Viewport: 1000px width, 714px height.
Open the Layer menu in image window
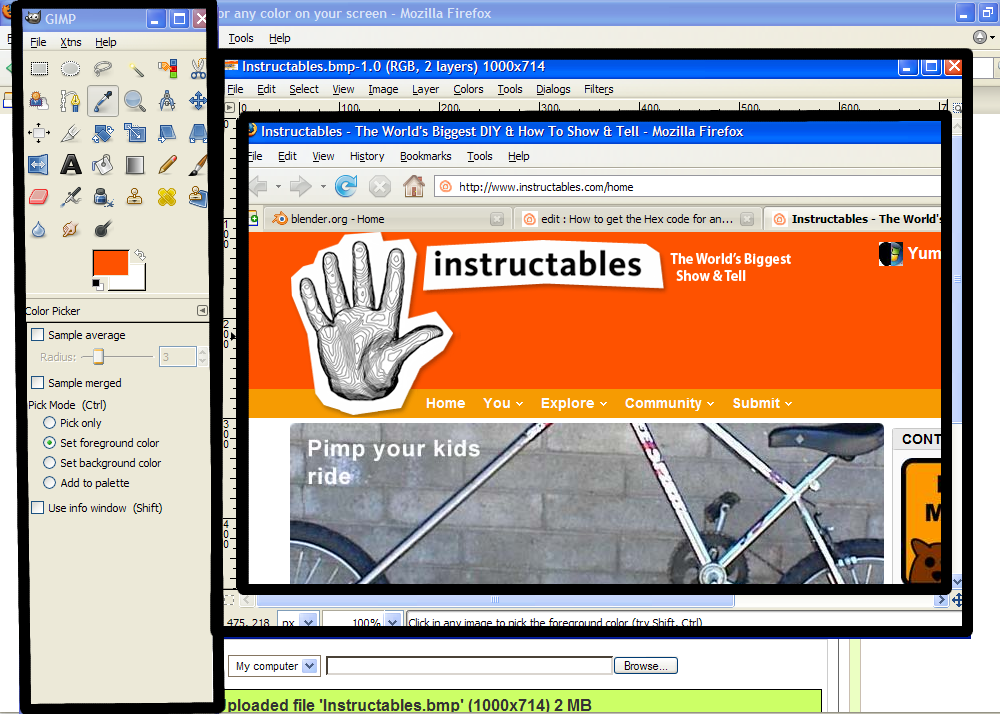(425, 89)
